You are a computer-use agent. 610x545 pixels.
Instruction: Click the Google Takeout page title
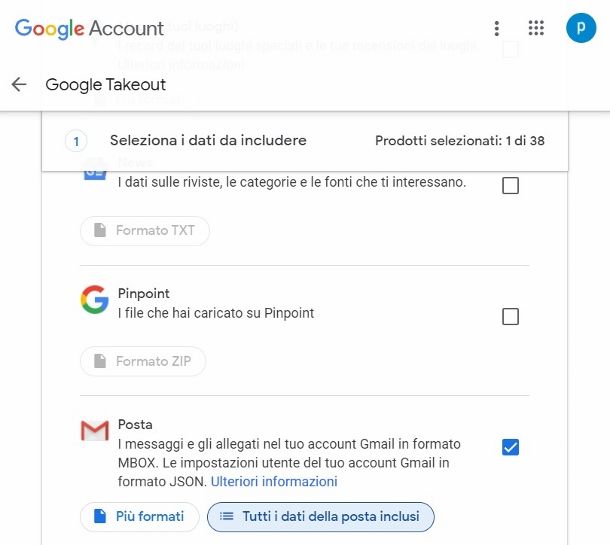[106, 85]
